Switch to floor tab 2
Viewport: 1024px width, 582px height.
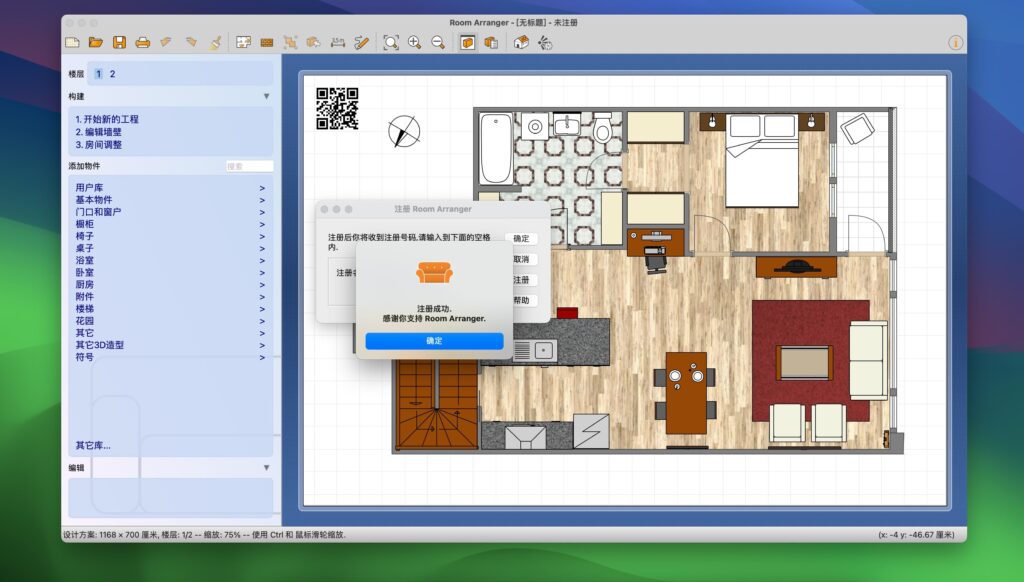tap(111, 73)
